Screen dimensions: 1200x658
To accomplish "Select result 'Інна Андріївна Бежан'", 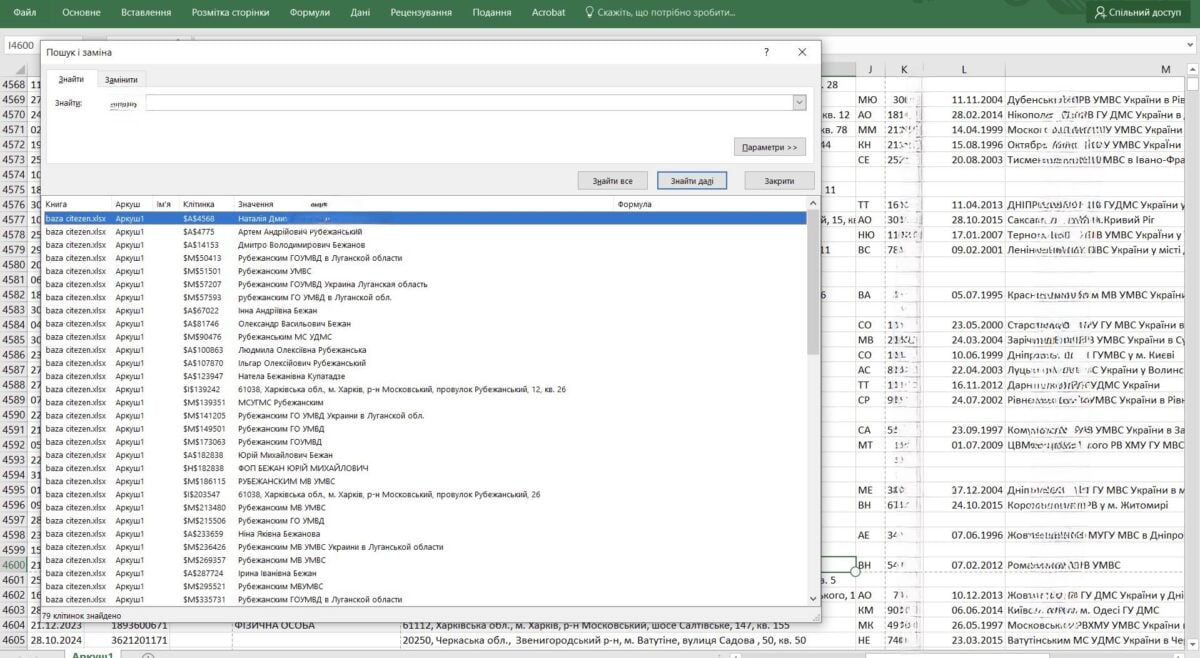I will coord(425,310).
